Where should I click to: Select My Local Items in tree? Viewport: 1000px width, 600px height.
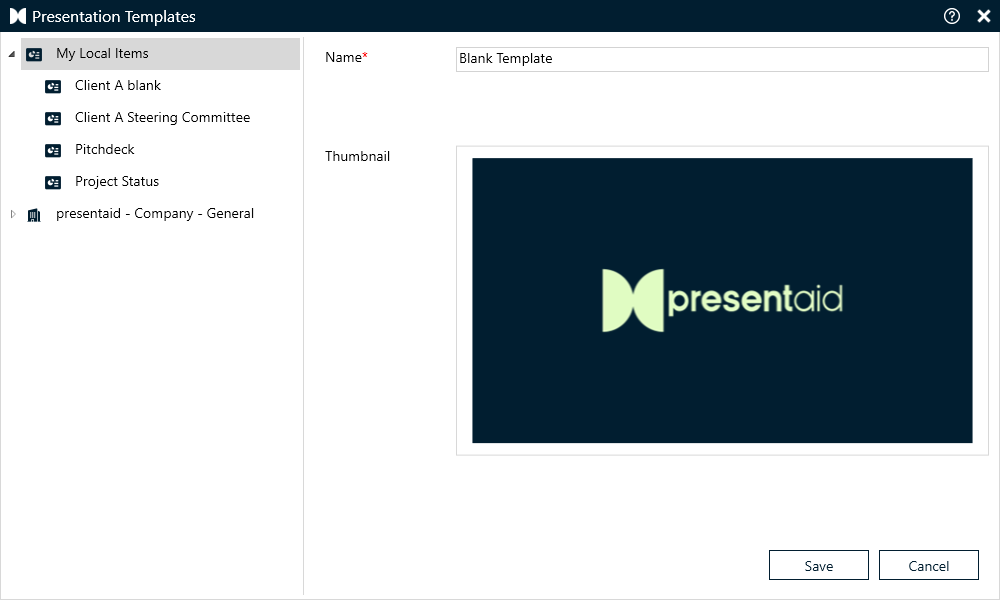click(160, 54)
